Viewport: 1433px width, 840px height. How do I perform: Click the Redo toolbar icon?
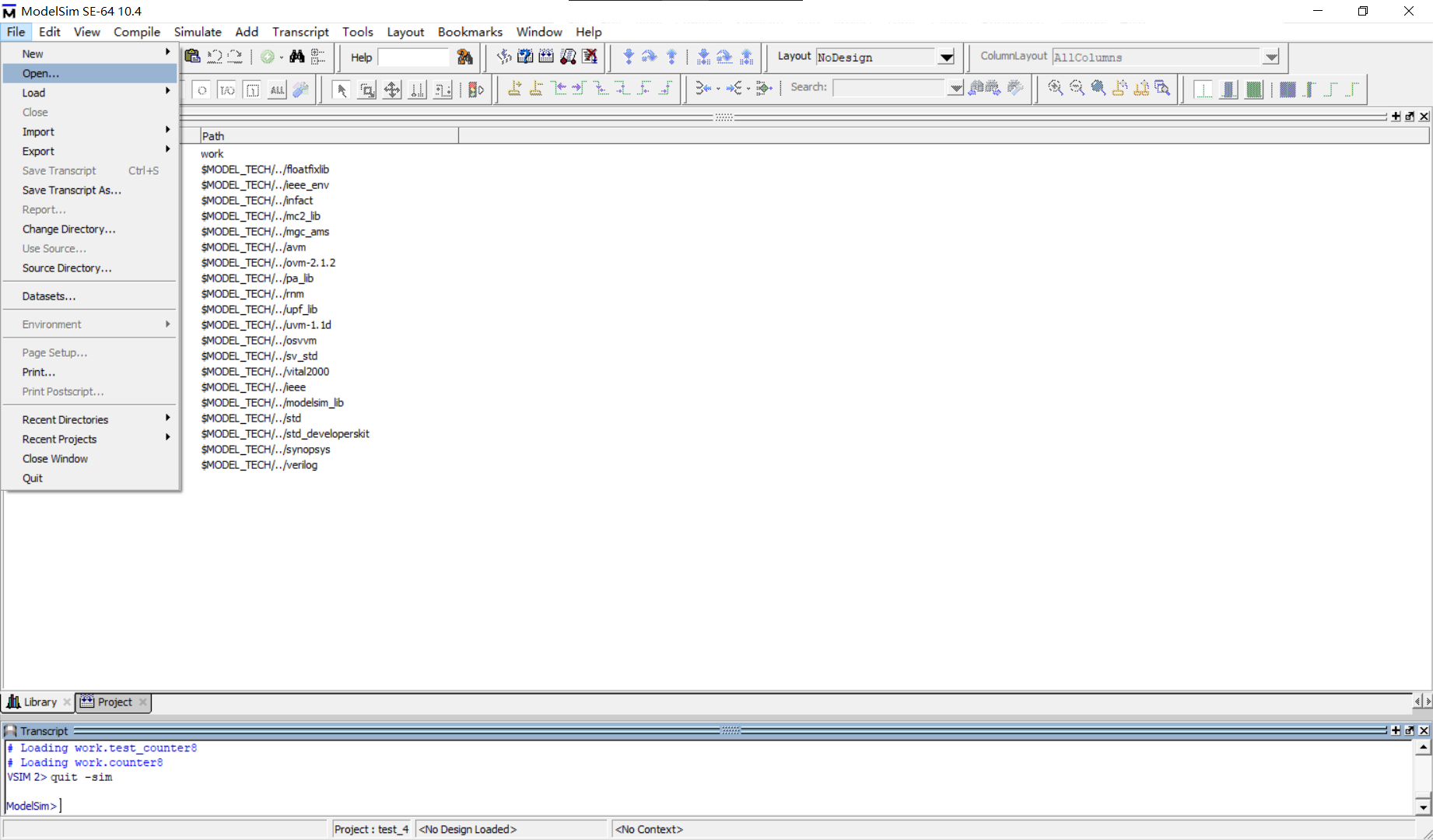point(235,57)
